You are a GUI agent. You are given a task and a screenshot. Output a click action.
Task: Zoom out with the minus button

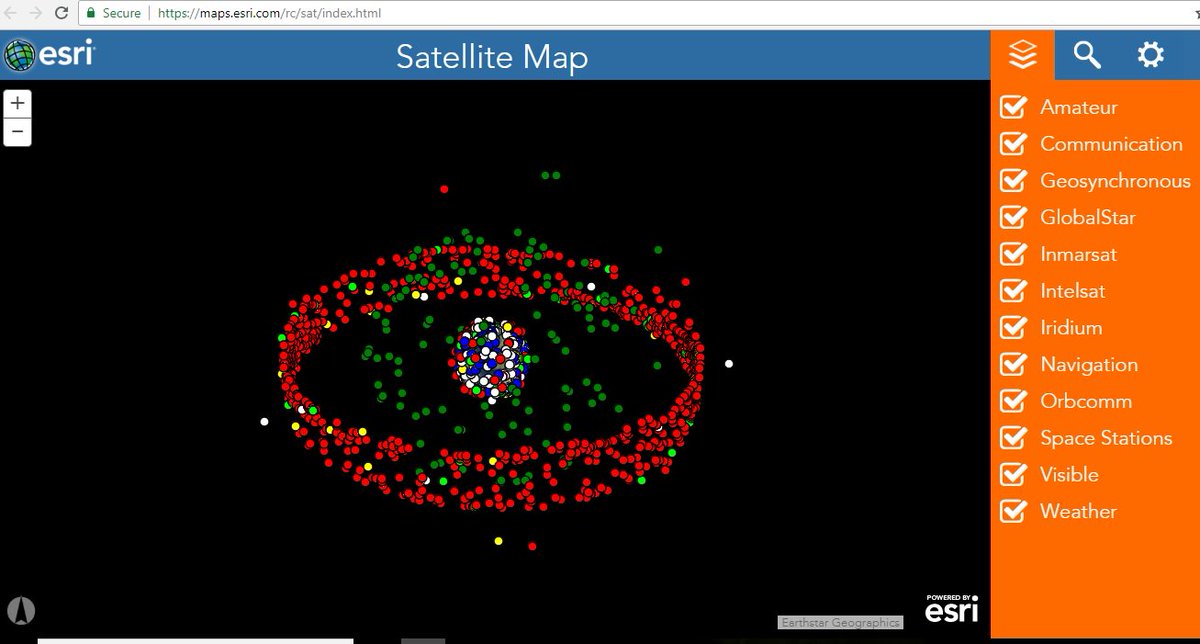point(18,132)
